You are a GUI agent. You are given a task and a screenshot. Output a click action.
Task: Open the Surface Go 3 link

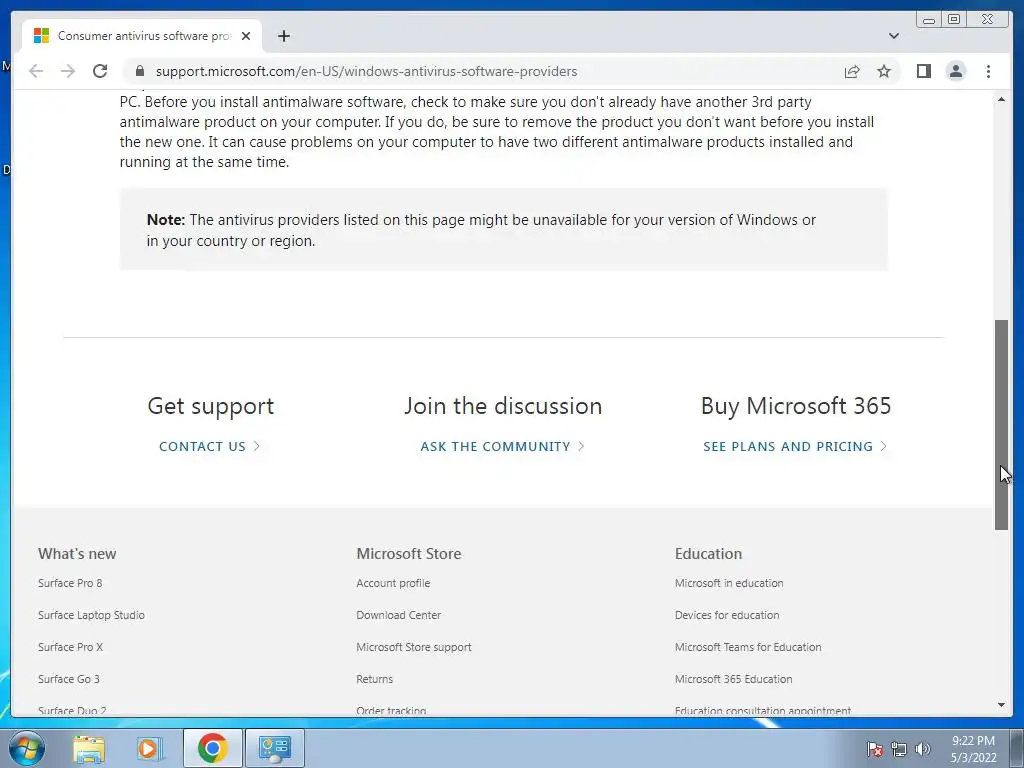pos(69,679)
